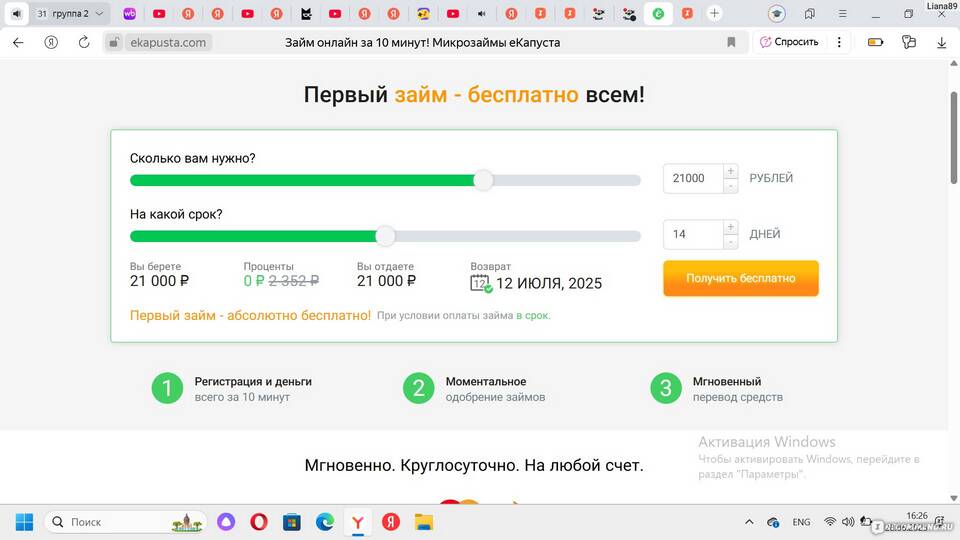Switch to the emoji face tab

click(423, 13)
